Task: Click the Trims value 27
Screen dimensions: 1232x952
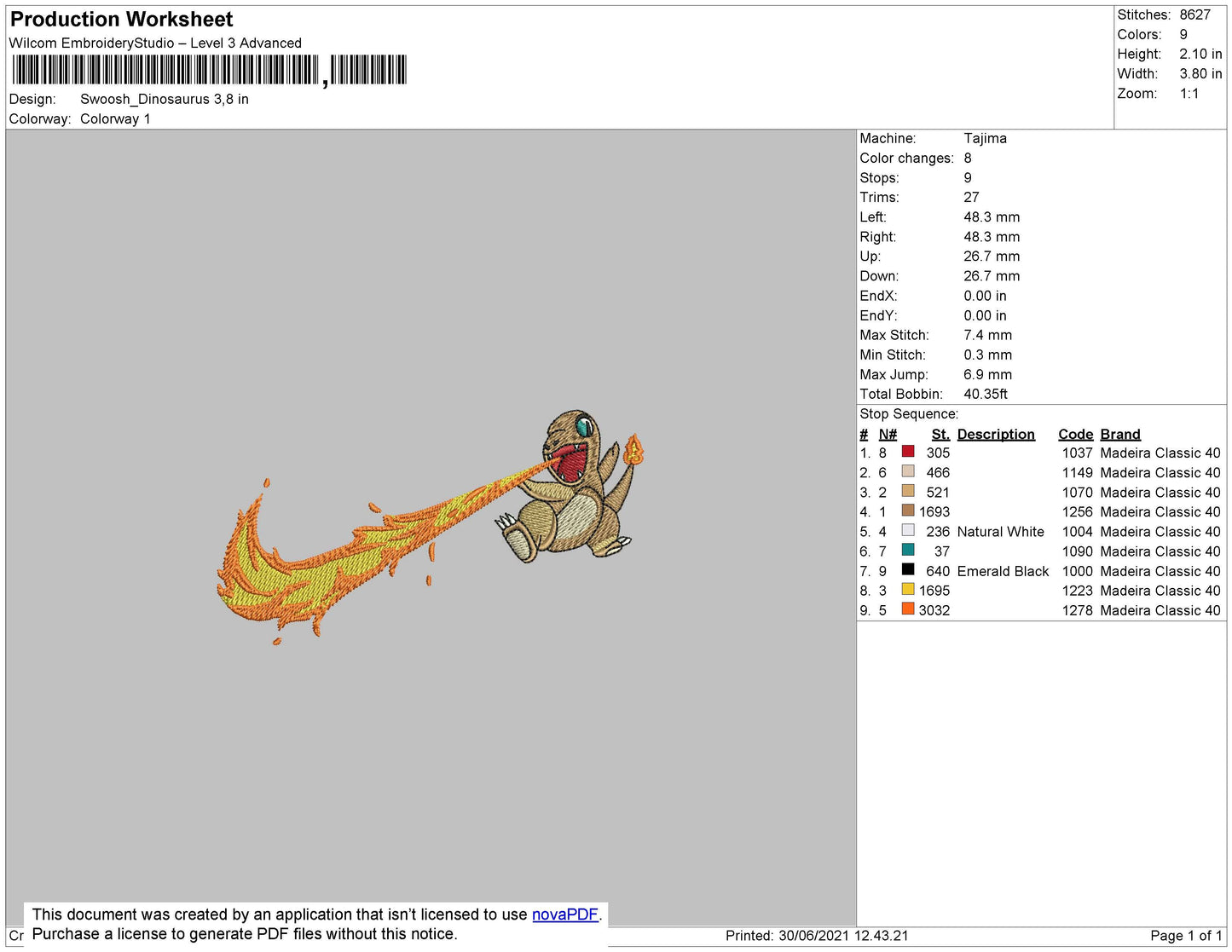Action: tap(971, 197)
